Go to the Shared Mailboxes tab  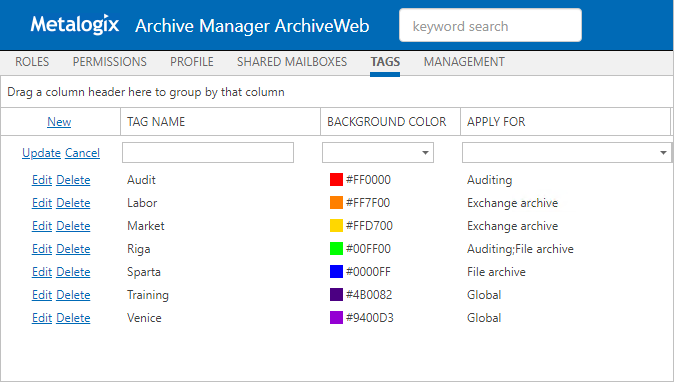(x=292, y=62)
